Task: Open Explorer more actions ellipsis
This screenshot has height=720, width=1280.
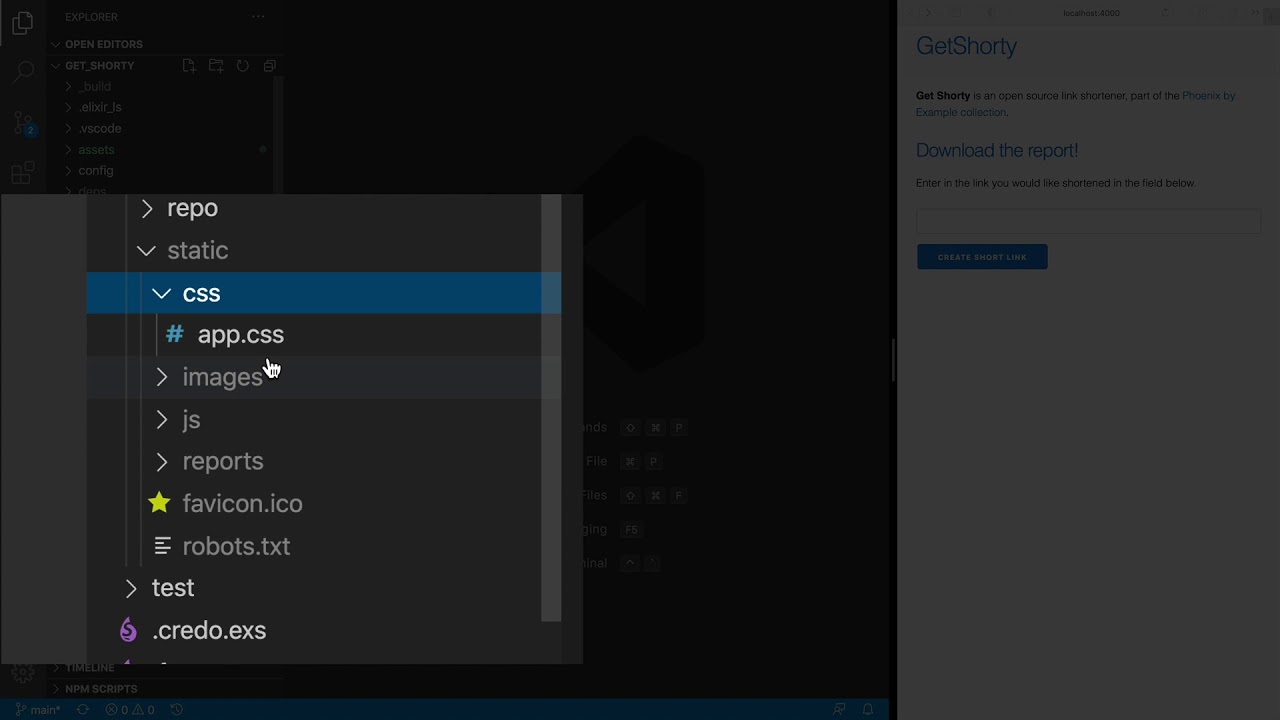Action: (258, 17)
